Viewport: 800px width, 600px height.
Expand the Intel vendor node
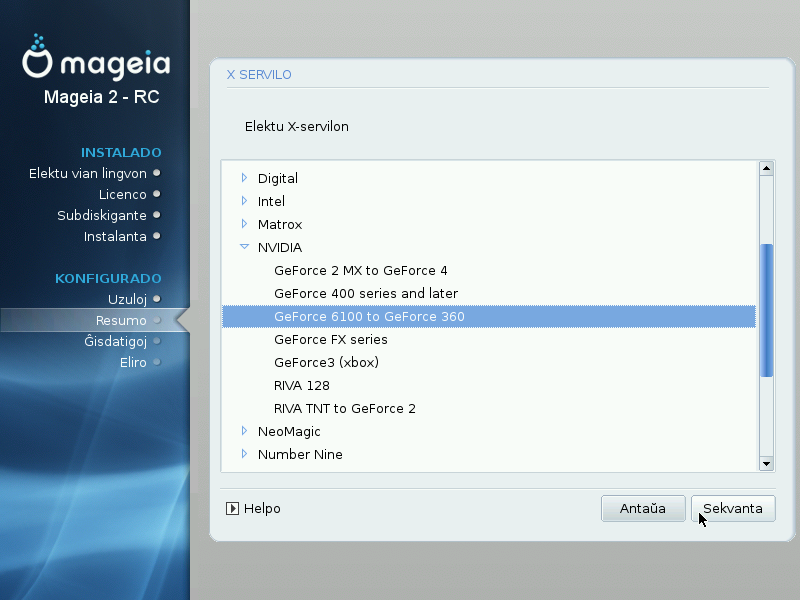point(244,201)
